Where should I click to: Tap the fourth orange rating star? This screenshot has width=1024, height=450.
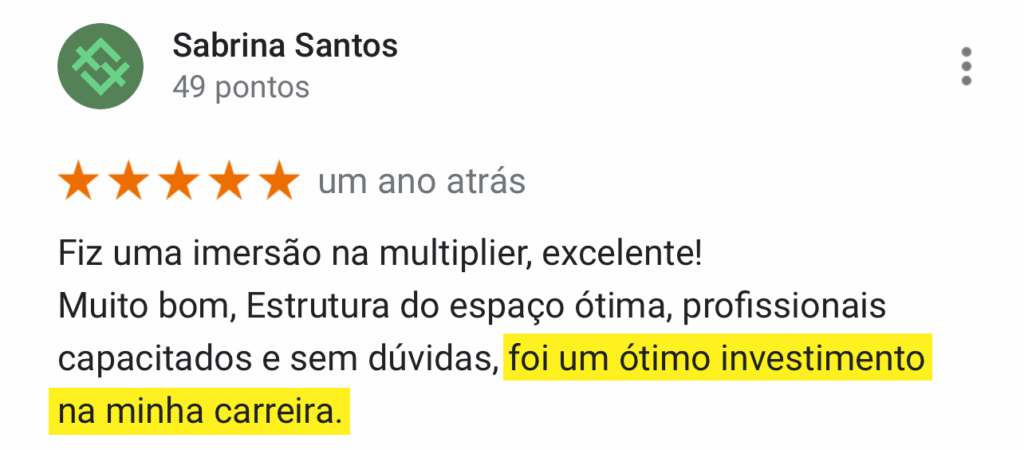click(x=230, y=182)
